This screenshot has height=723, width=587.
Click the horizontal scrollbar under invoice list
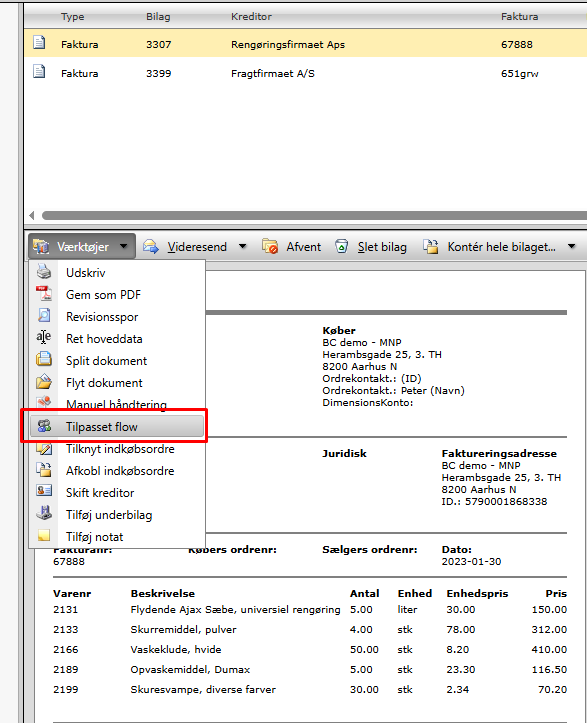click(314, 215)
